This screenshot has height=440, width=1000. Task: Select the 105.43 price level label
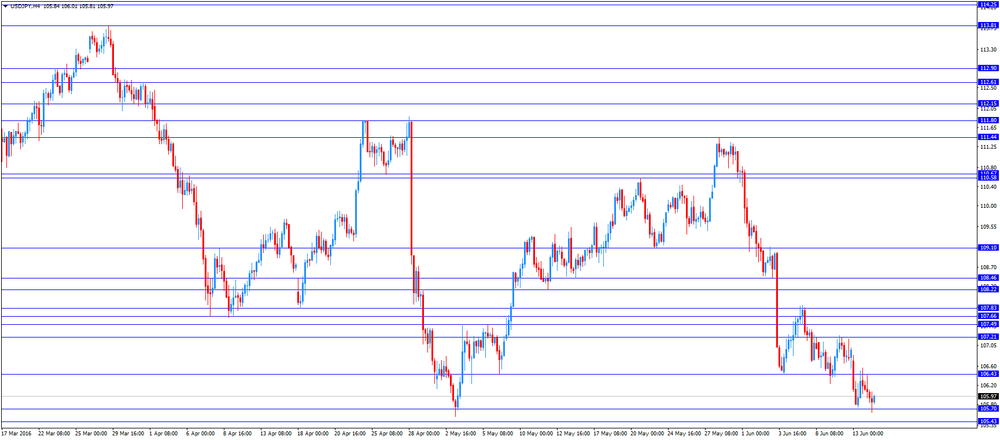(x=989, y=422)
